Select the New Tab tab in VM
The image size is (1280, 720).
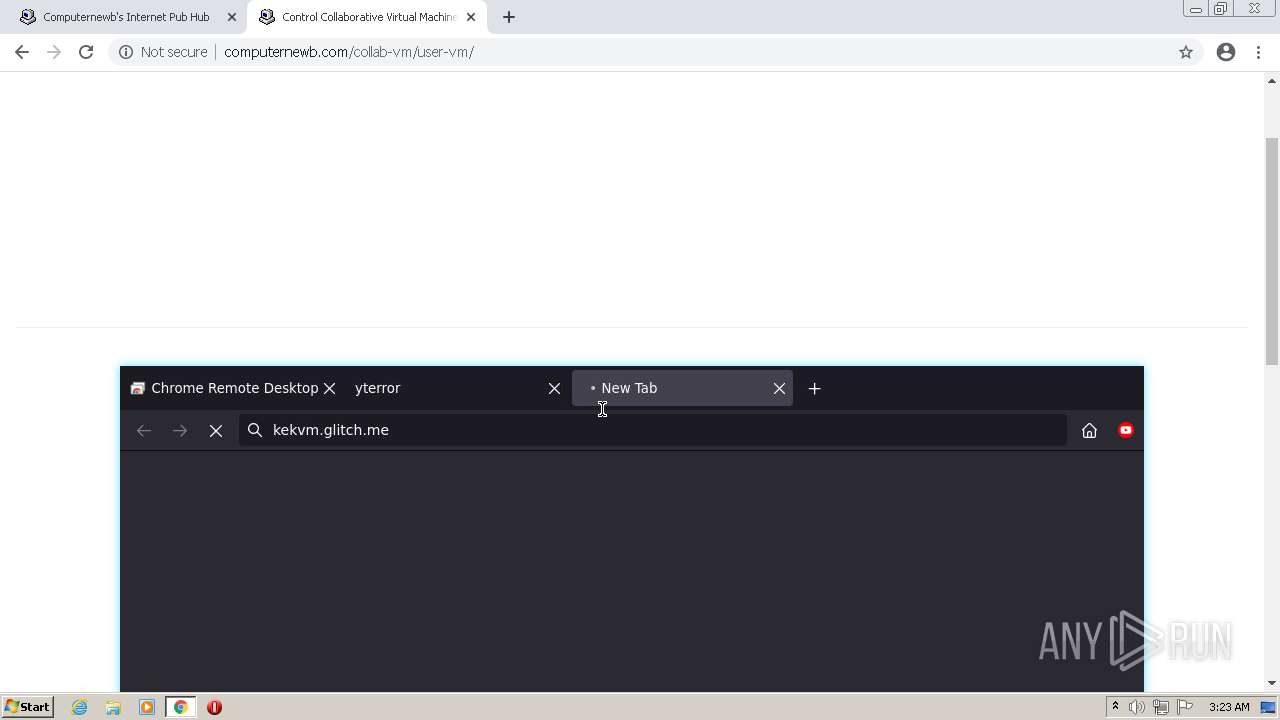coord(682,388)
